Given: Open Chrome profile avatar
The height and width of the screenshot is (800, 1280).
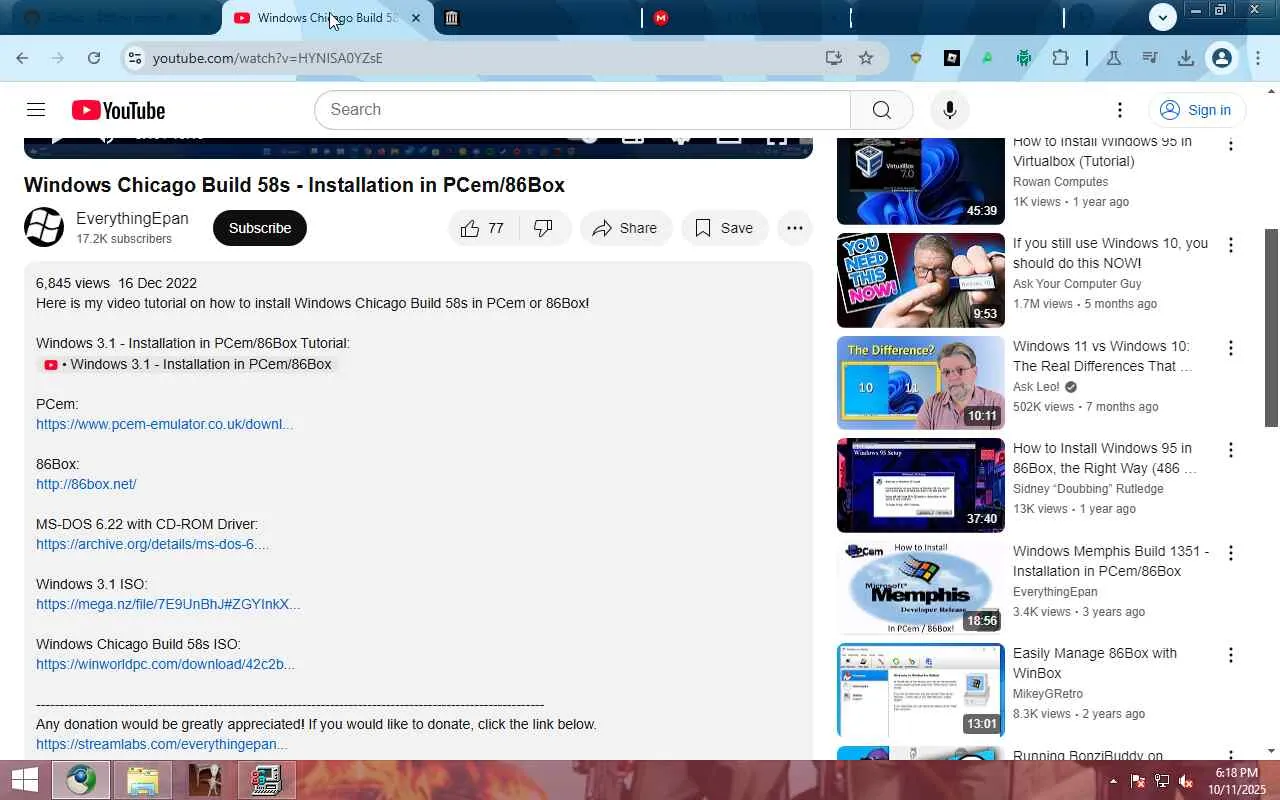Looking at the screenshot, I should click(x=1221, y=58).
